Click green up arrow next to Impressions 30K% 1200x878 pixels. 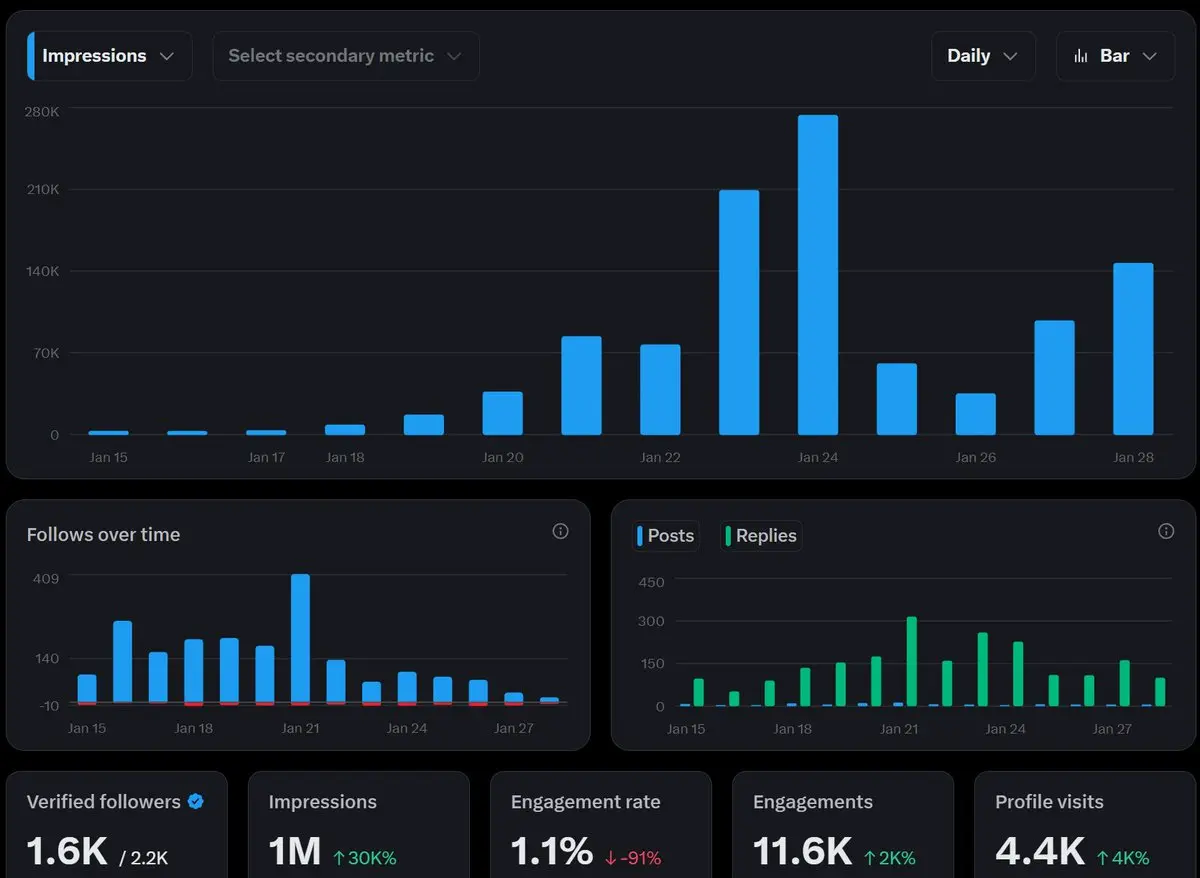pyautogui.click(x=339, y=857)
